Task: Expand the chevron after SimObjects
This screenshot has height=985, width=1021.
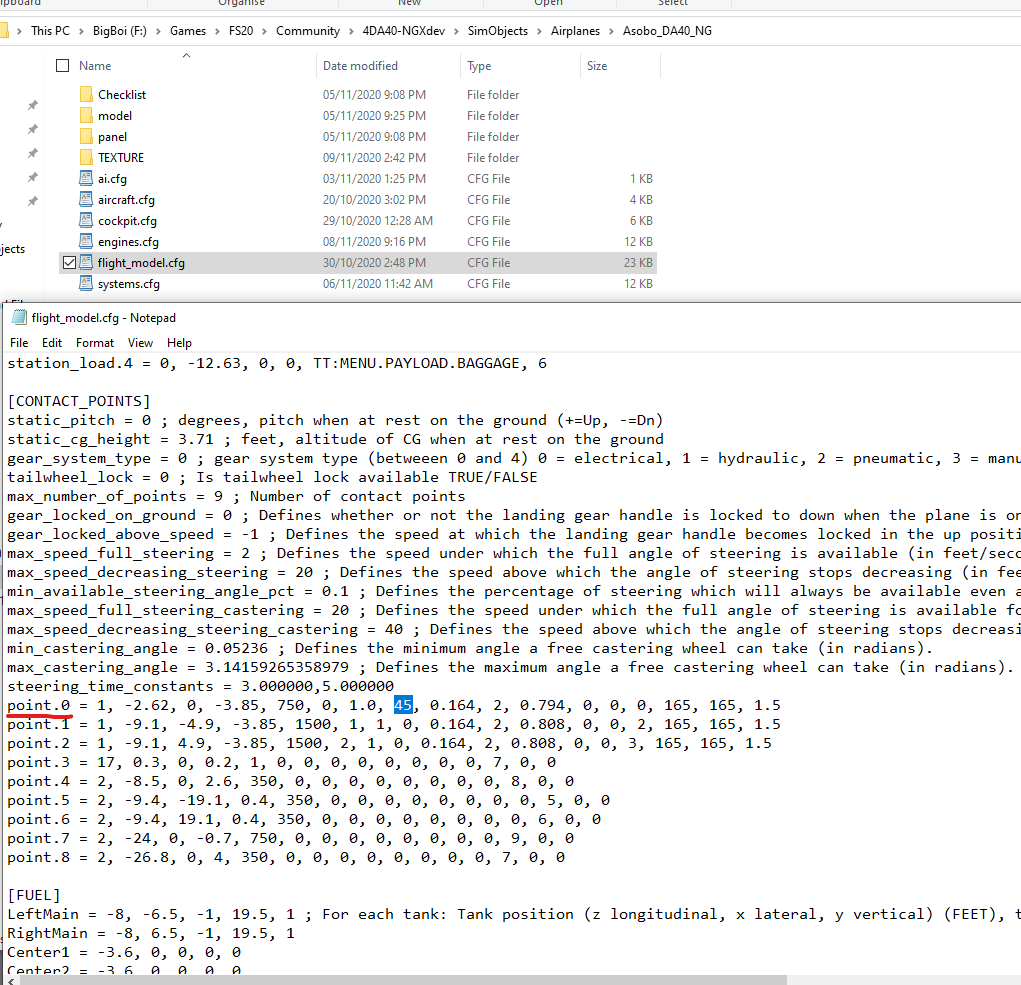Action: tap(539, 31)
